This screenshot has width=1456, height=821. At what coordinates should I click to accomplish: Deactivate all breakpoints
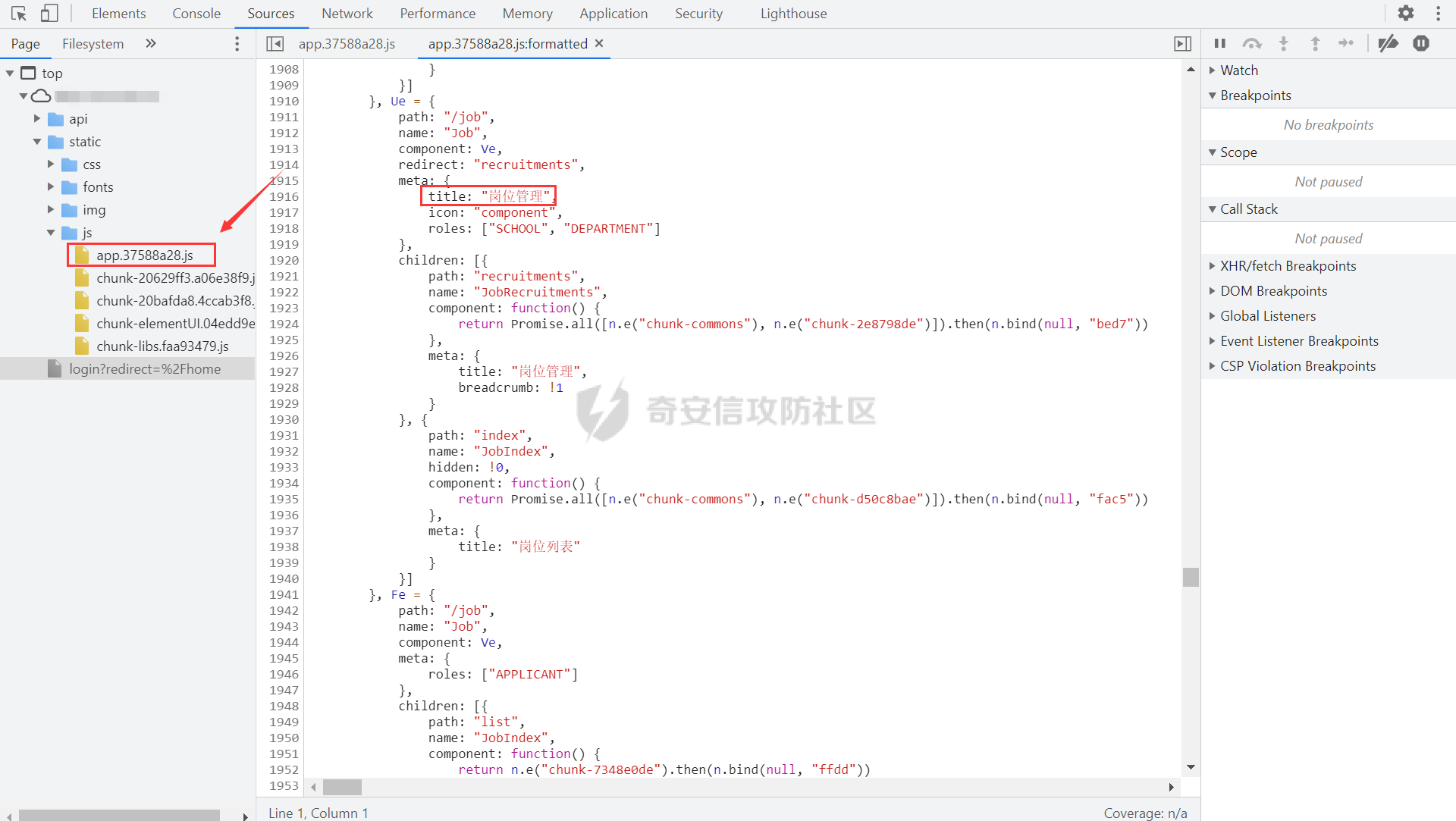point(1388,43)
